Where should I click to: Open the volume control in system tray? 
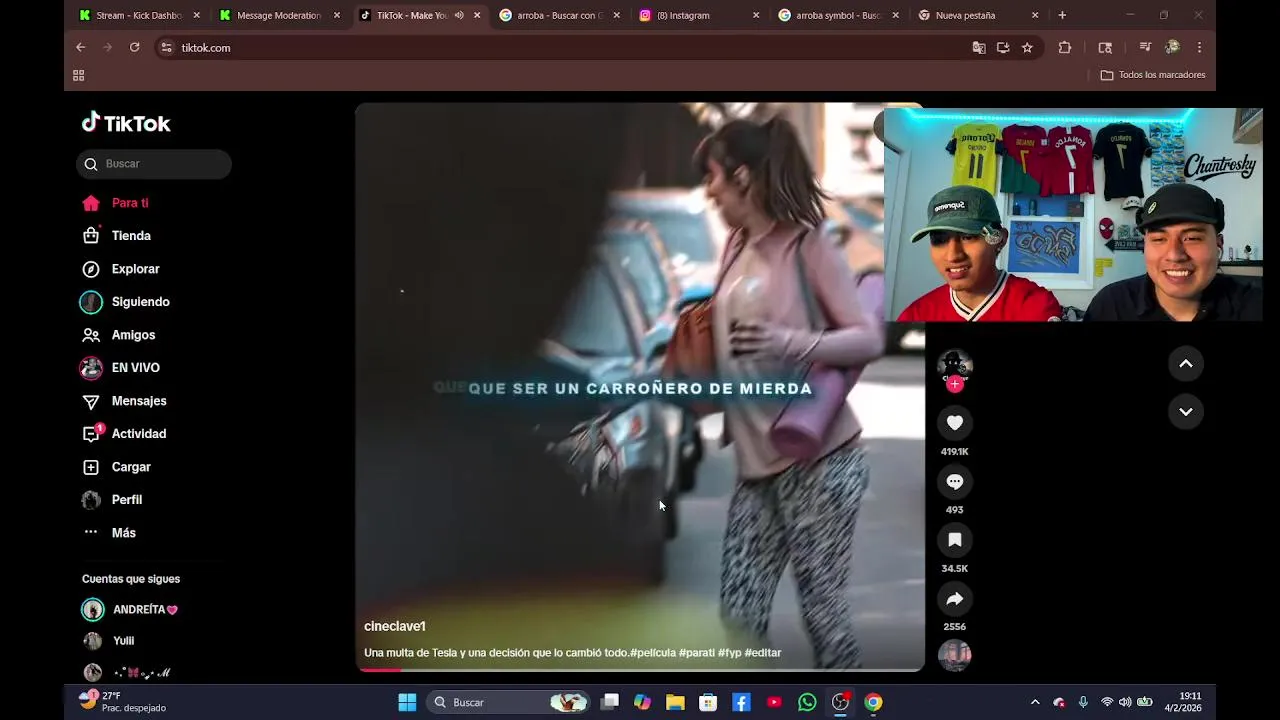tap(1125, 702)
